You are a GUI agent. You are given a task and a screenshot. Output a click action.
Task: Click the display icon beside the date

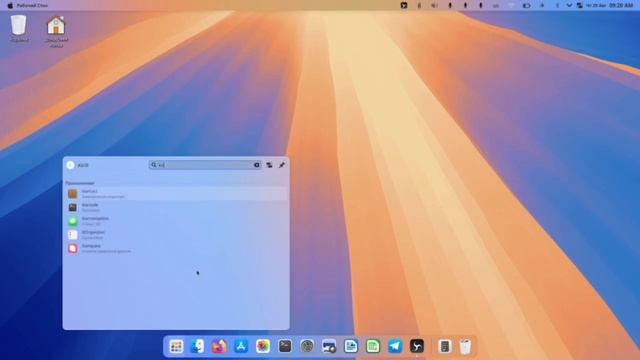click(x=580, y=5)
